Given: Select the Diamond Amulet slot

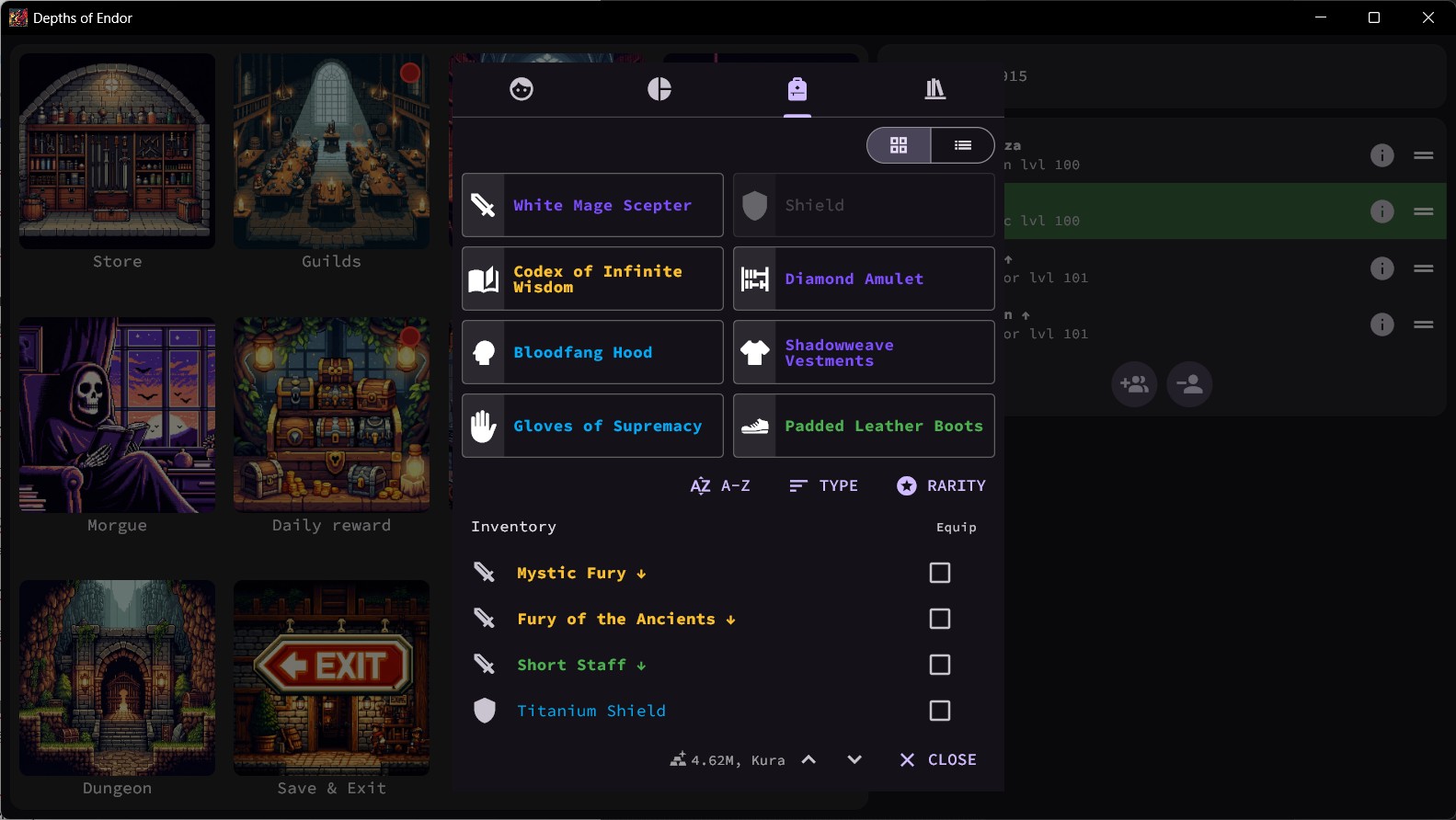Looking at the screenshot, I should pyautogui.click(x=864, y=279).
